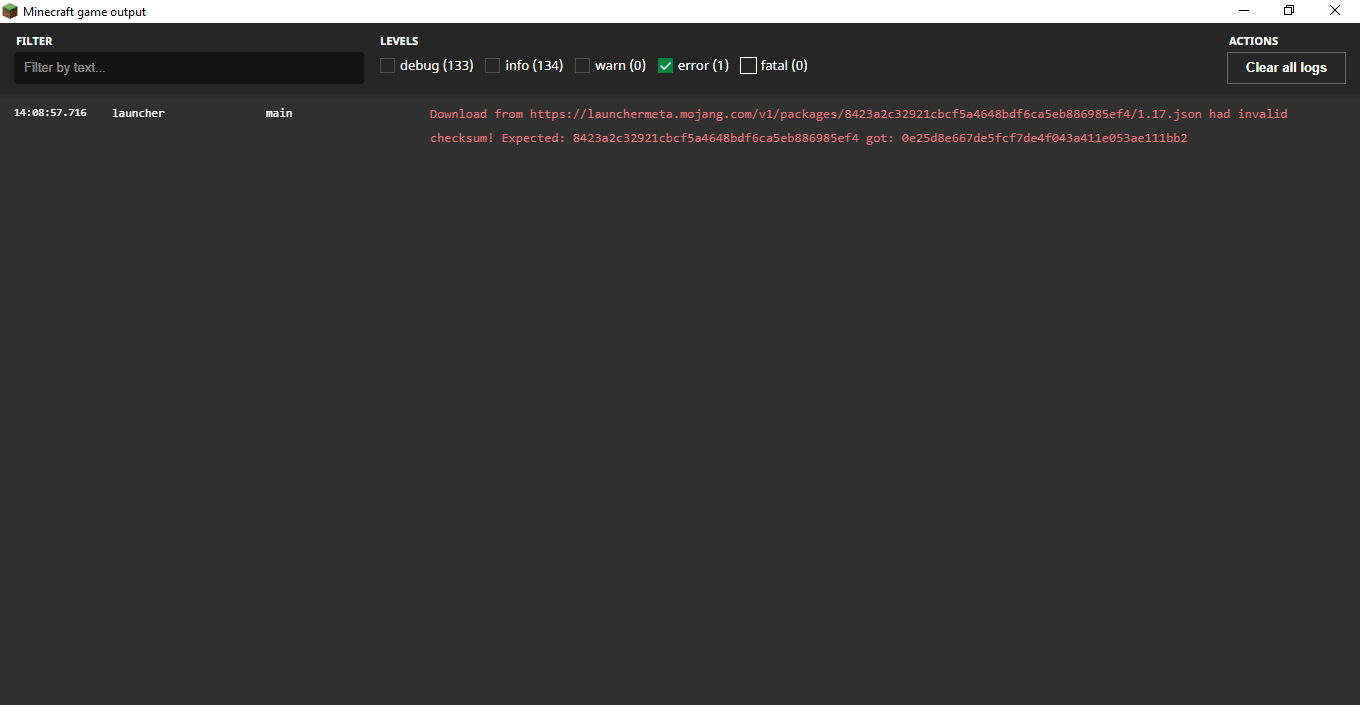The width and height of the screenshot is (1360, 705).
Task: Click the FILTER heading label
Action: (x=34, y=41)
